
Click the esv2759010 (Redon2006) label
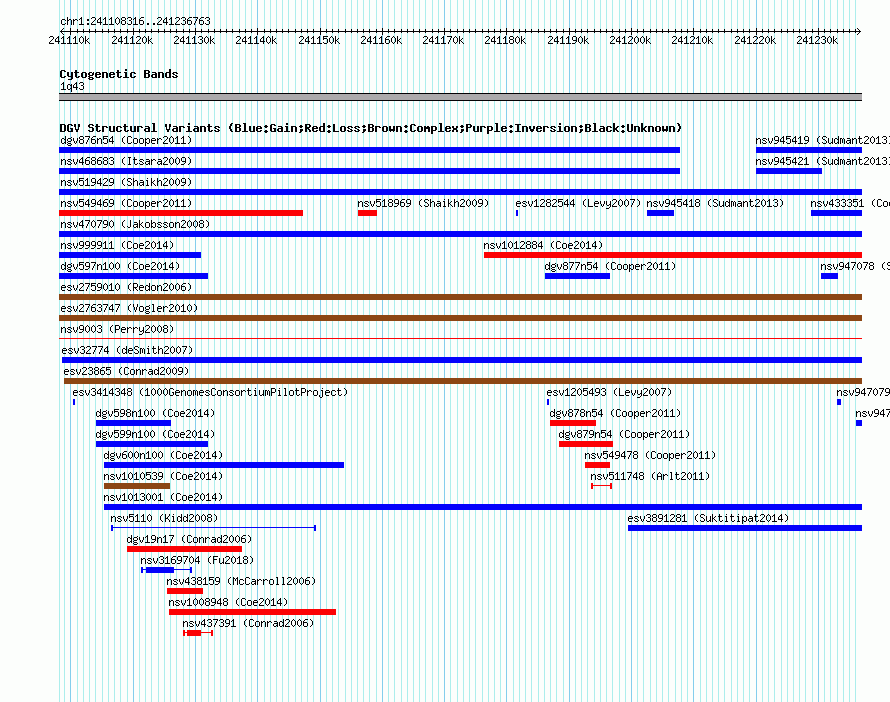(x=126, y=287)
